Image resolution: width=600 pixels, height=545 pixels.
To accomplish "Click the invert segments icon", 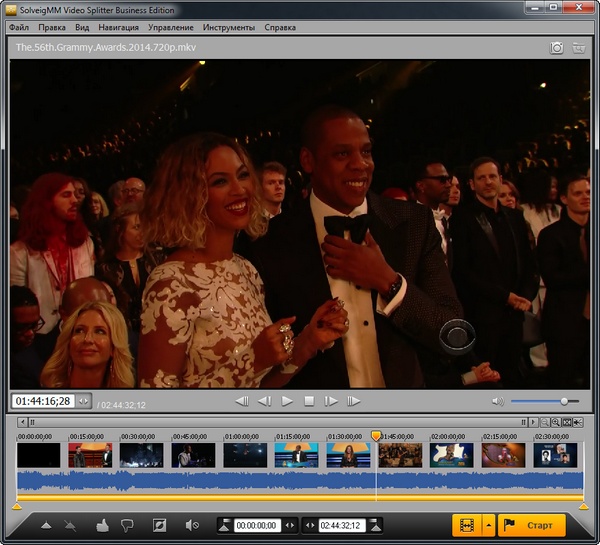I will tap(159, 525).
